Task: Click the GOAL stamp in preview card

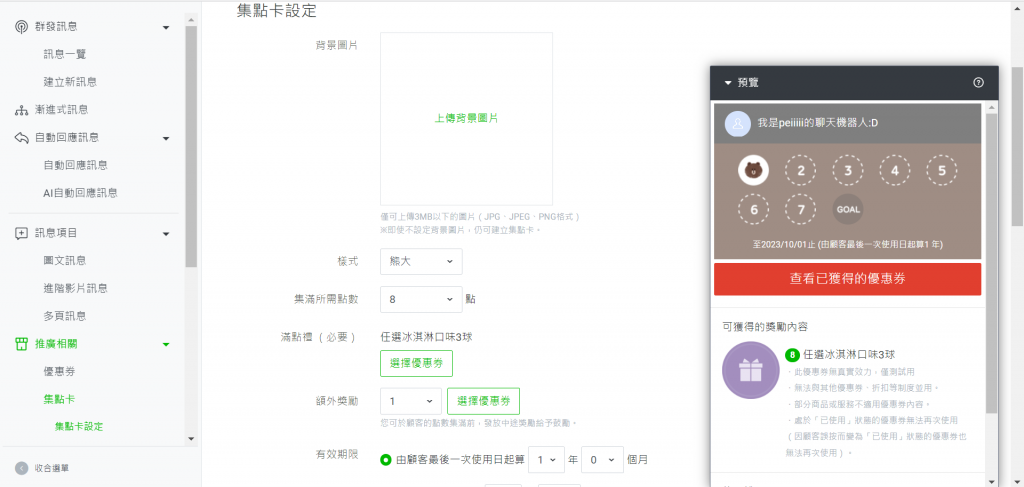Action: [848, 210]
